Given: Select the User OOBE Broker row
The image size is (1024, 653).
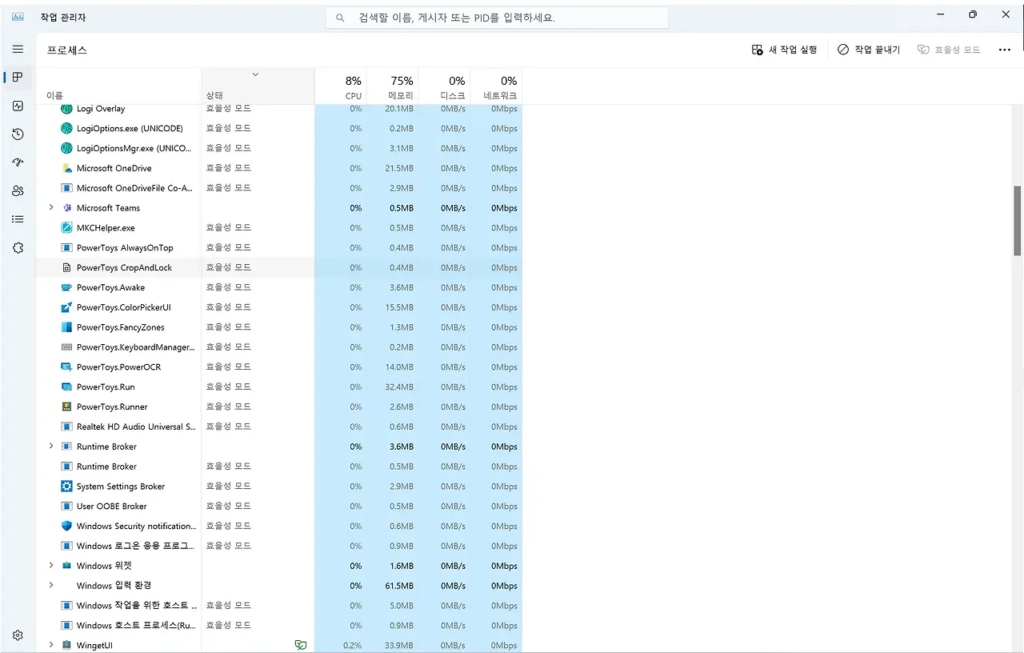Looking at the screenshot, I should pos(279,506).
